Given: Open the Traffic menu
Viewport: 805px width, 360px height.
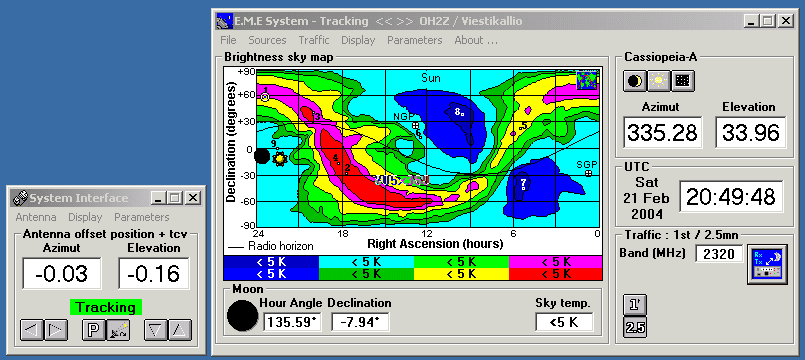Looking at the screenshot, I should [x=314, y=40].
